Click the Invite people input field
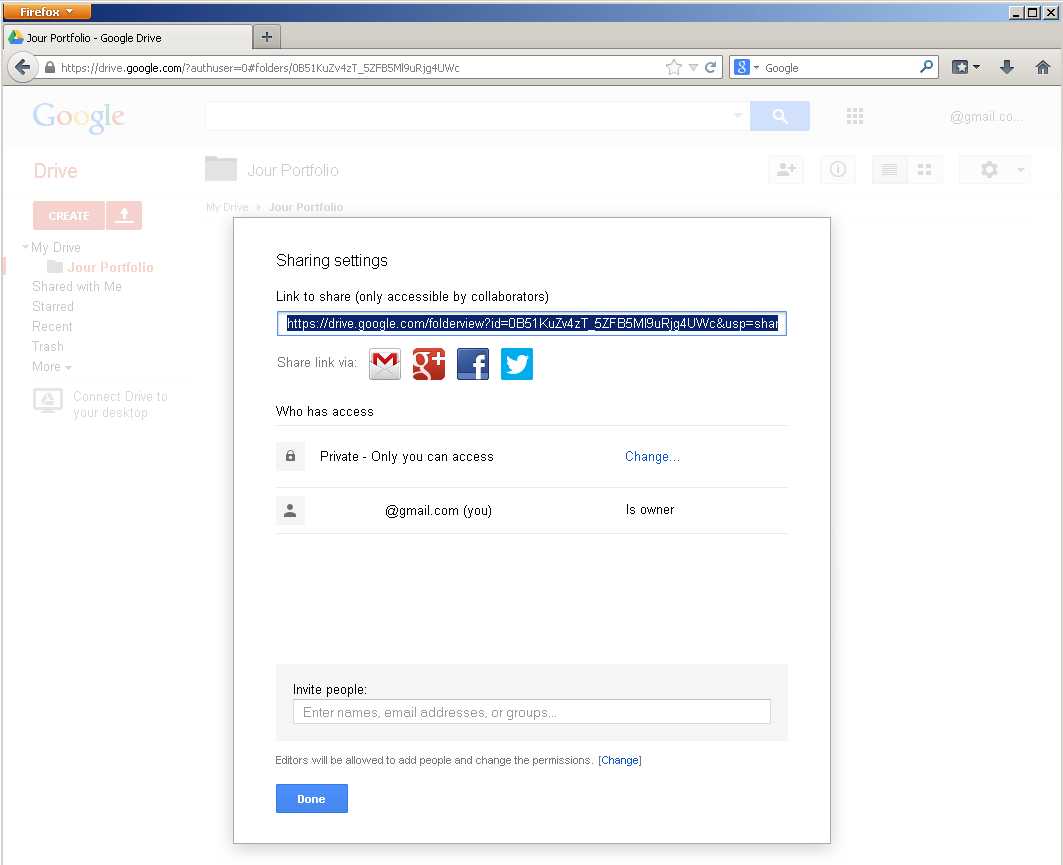 [x=531, y=712]
